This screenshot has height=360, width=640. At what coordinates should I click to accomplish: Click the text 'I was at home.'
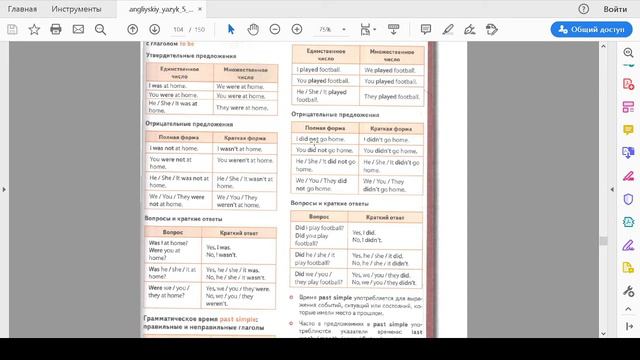[168, 86]
